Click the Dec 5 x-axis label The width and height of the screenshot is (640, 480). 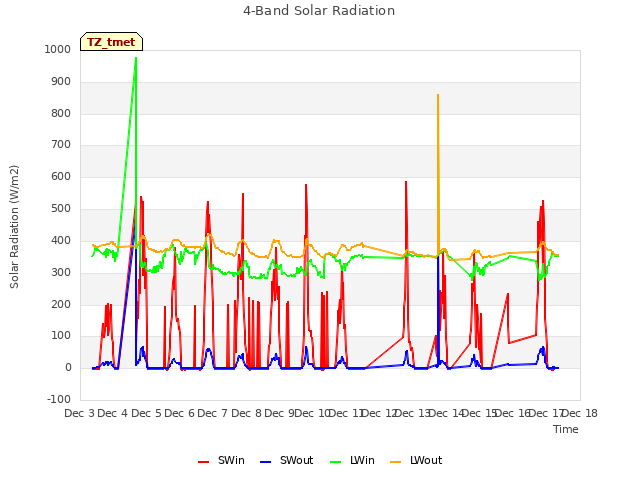[147, 413]
